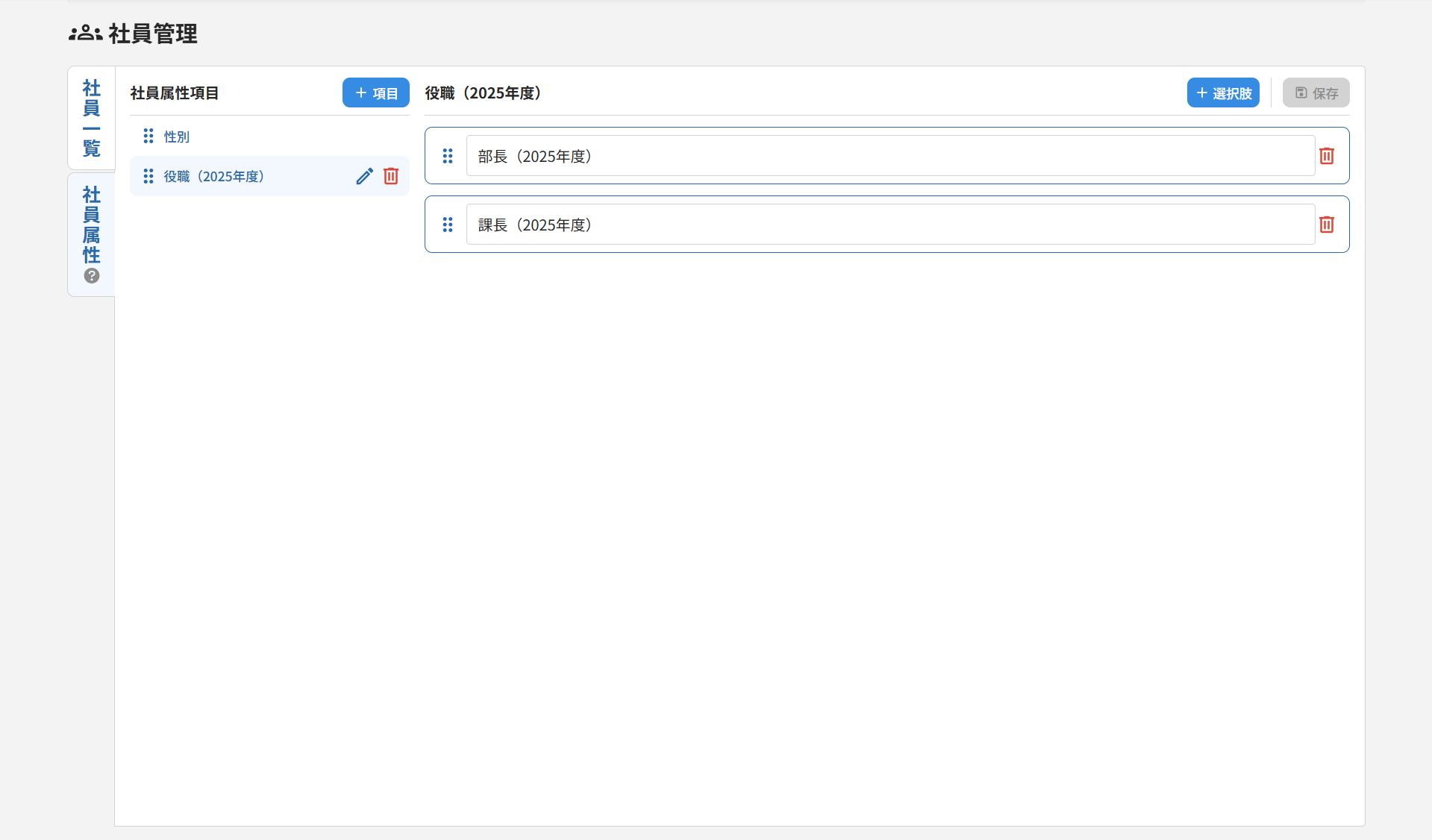This screenshot has height=840, width=1432.
Task: Click the save disk icon on 保存 button
Action: pyautogui.click(x=1301, y=93)
